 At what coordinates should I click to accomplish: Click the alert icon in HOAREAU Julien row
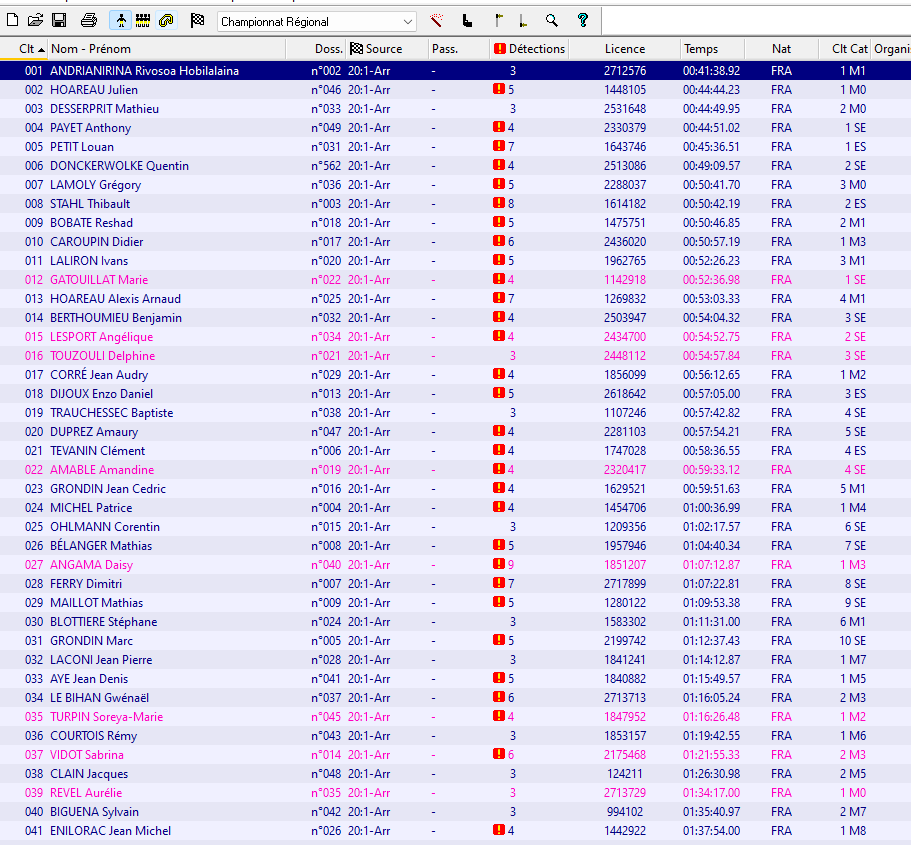click(x=498, y=89)
